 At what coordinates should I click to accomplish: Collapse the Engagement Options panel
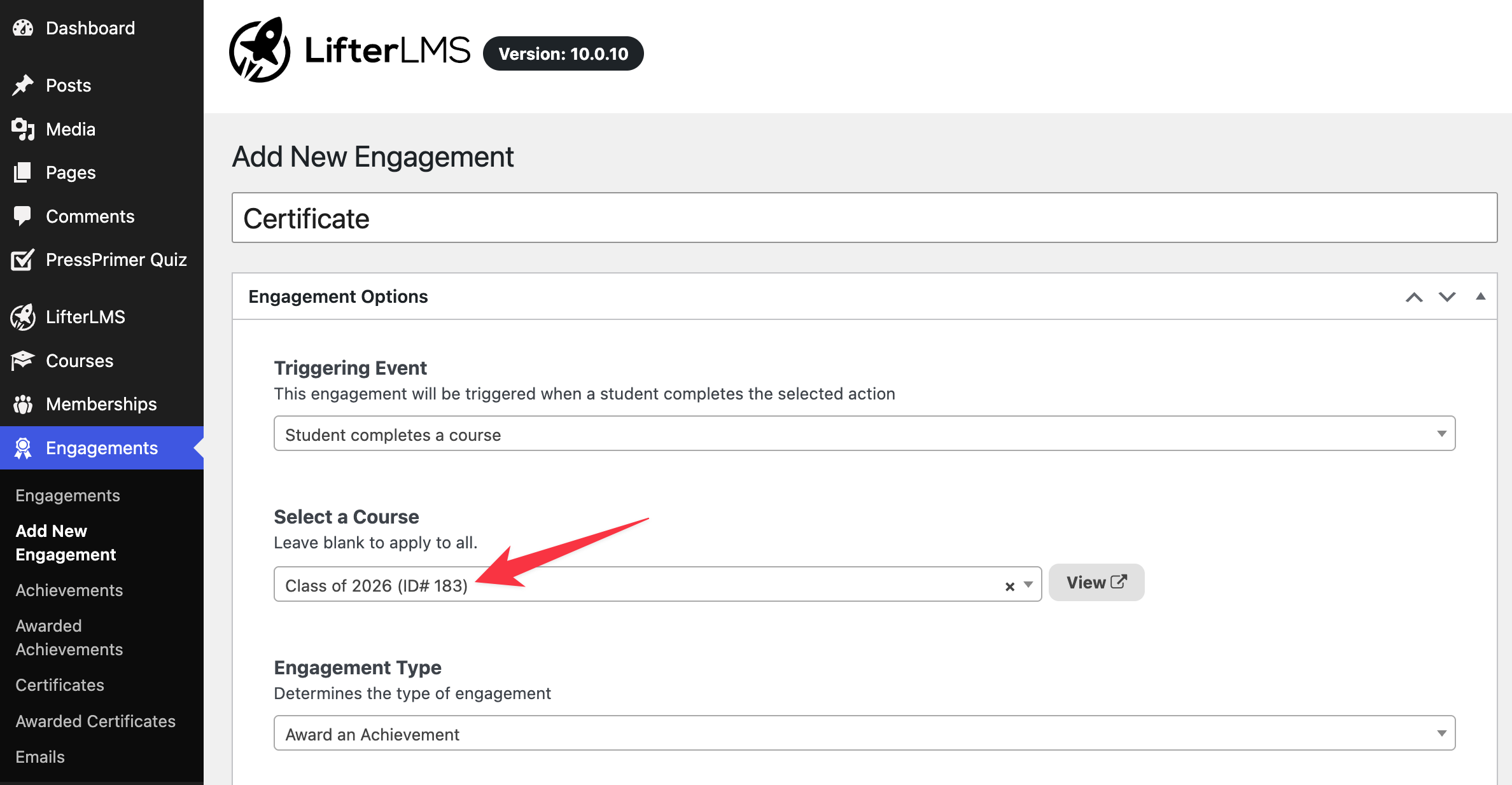1481,296
